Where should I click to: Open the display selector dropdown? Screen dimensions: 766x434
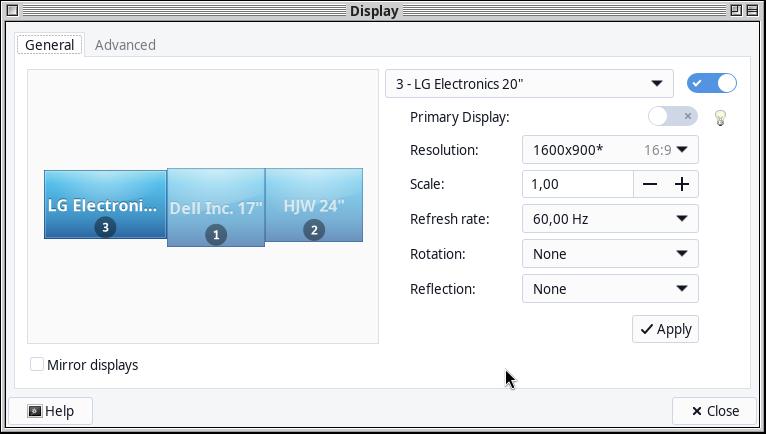tap(529, 84)
